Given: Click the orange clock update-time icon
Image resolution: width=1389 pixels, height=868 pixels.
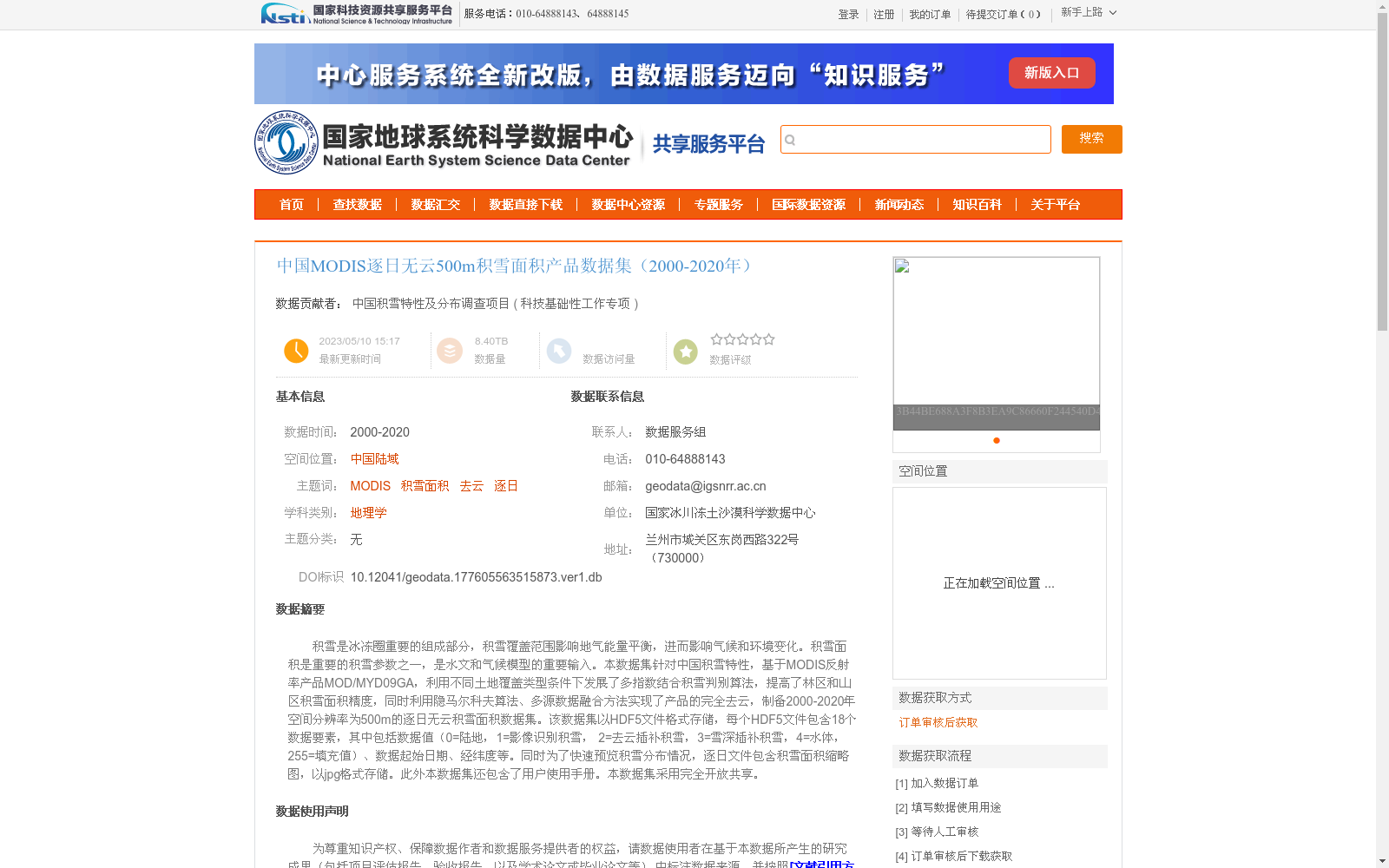Looking at the screenshot, I should click(x=296, y=351).
